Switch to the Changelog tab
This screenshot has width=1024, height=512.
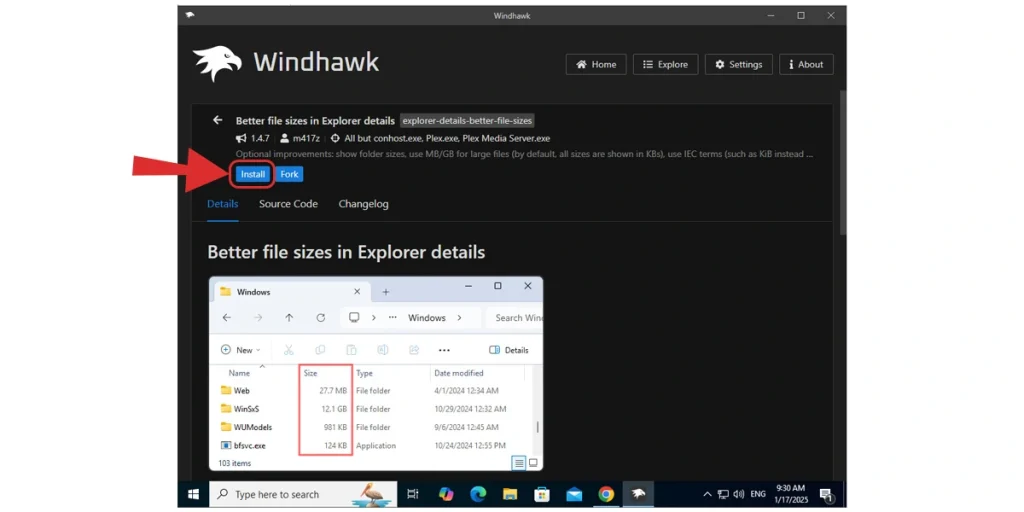pos(363,204)
